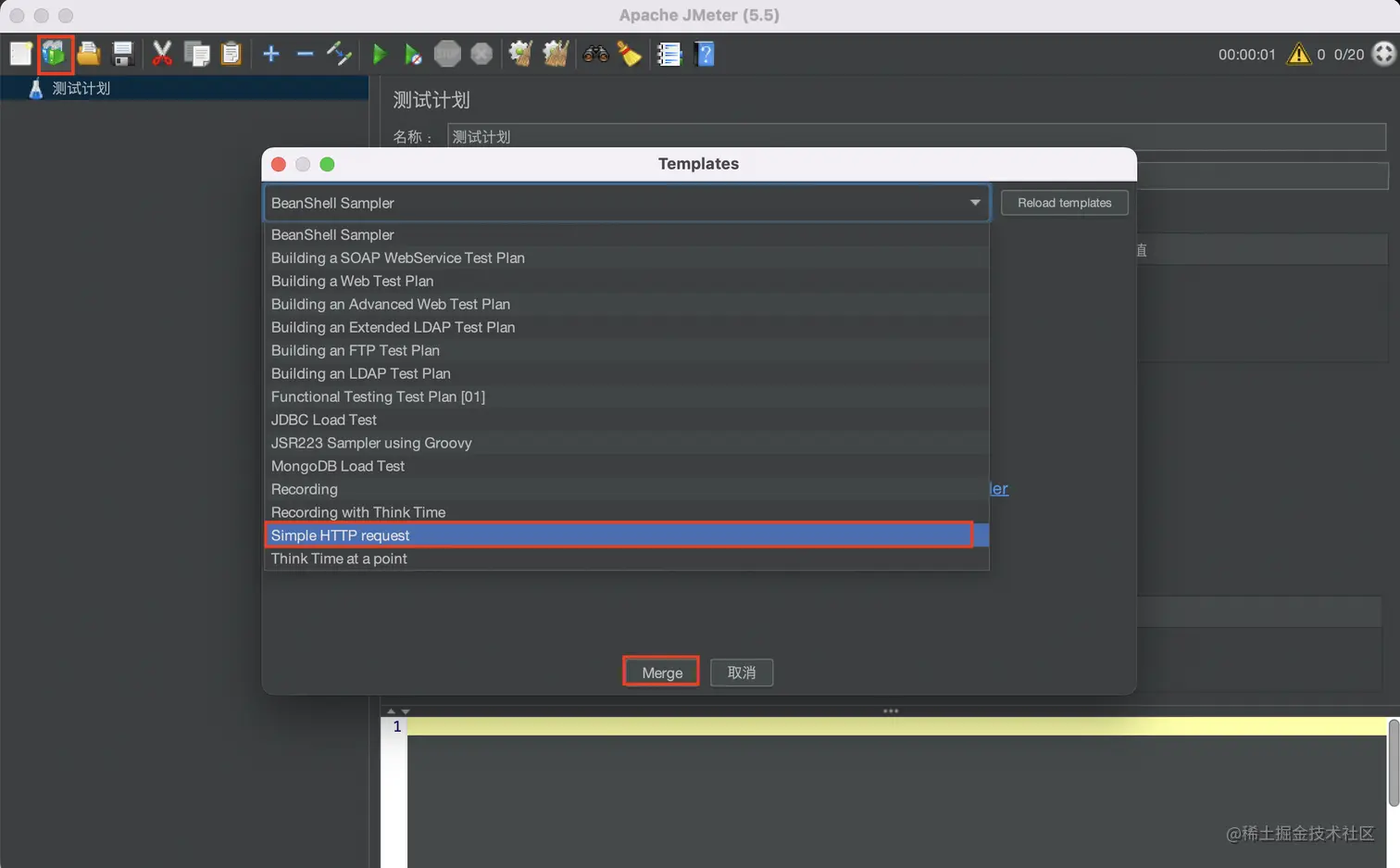Click the Reset search icon
Image resolution: width=1400 pixels, height=868 pixels.
point(630,54)
